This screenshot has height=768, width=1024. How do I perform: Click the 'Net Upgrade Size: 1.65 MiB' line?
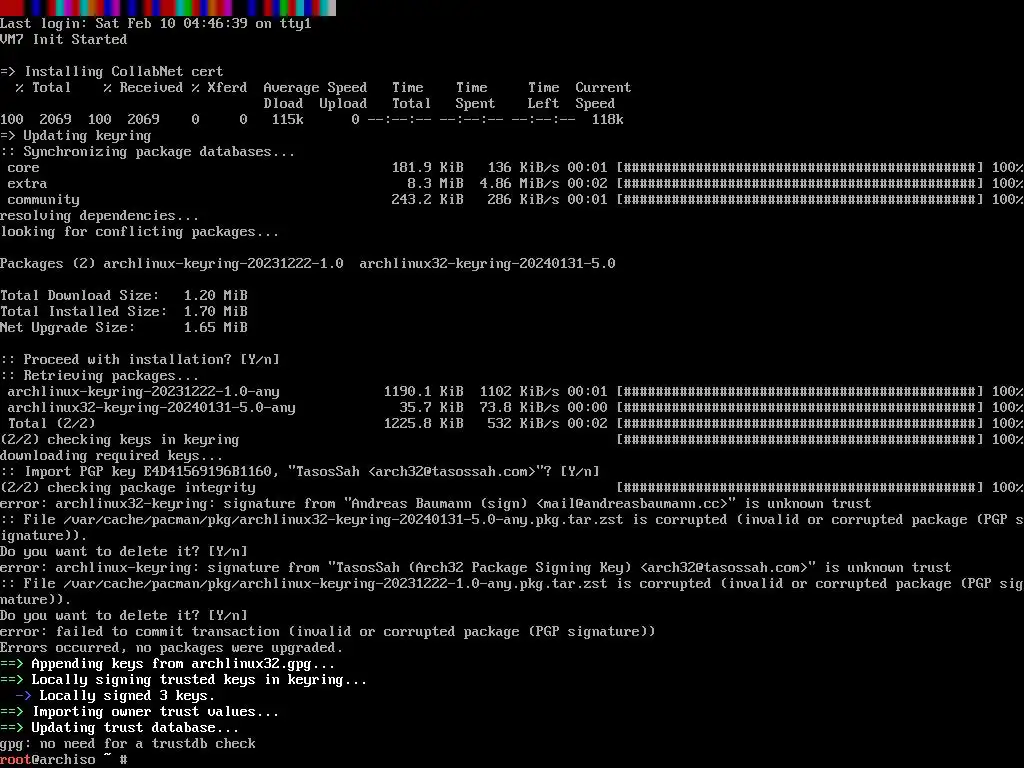point(124,328)
